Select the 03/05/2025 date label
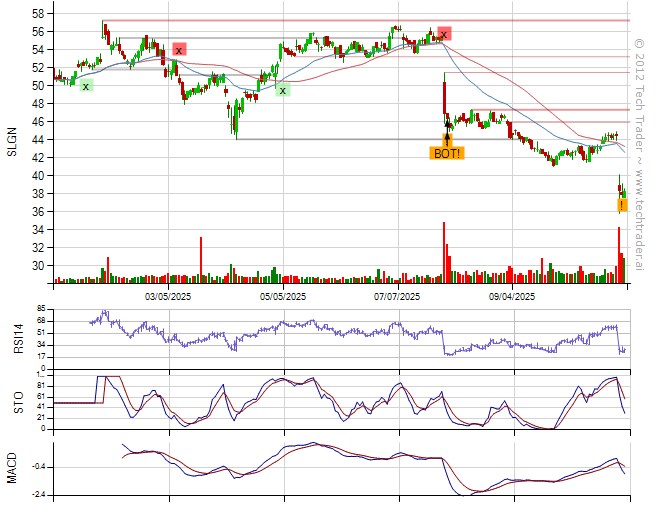Image resolution: width=657 pixels, height=514 pixels. [169, 297]
